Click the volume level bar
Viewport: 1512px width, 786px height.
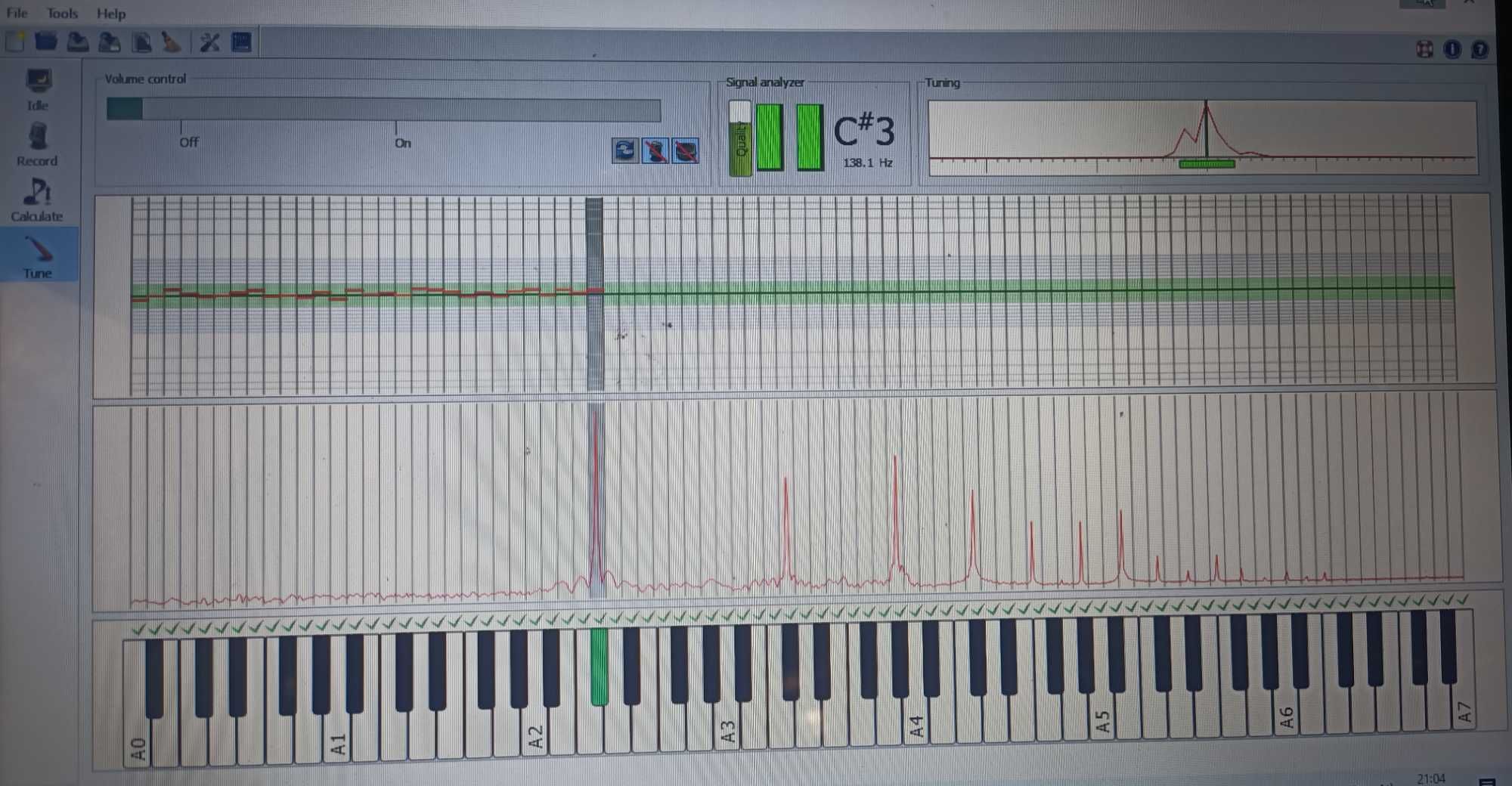[384, 110]
